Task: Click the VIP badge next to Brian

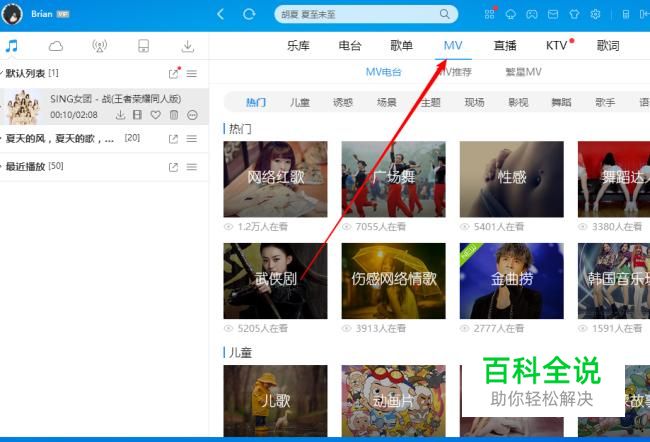Action: pyautogui.click(x=63, y=14)
